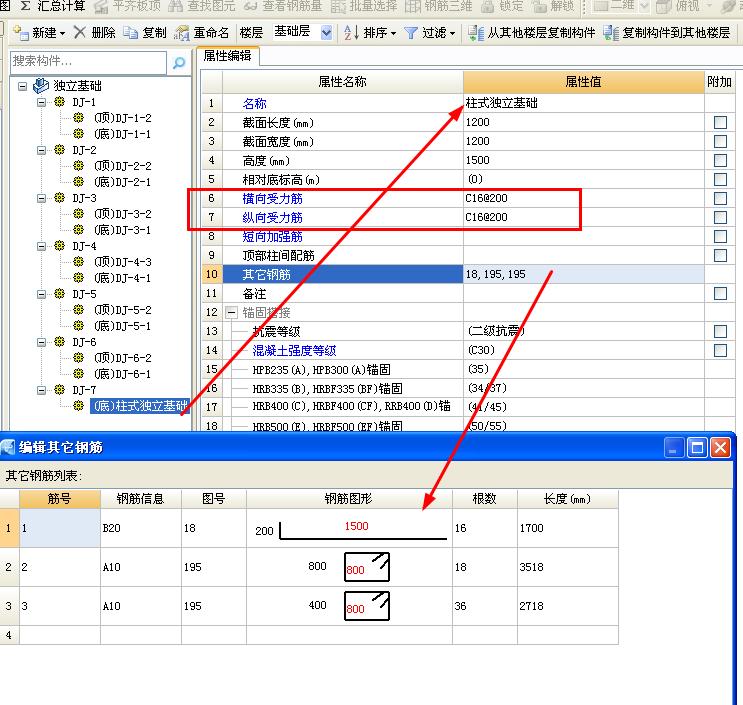Click the 排序 sort icon
This screenshot has width=743, height=705.
[x=351, y=33]
